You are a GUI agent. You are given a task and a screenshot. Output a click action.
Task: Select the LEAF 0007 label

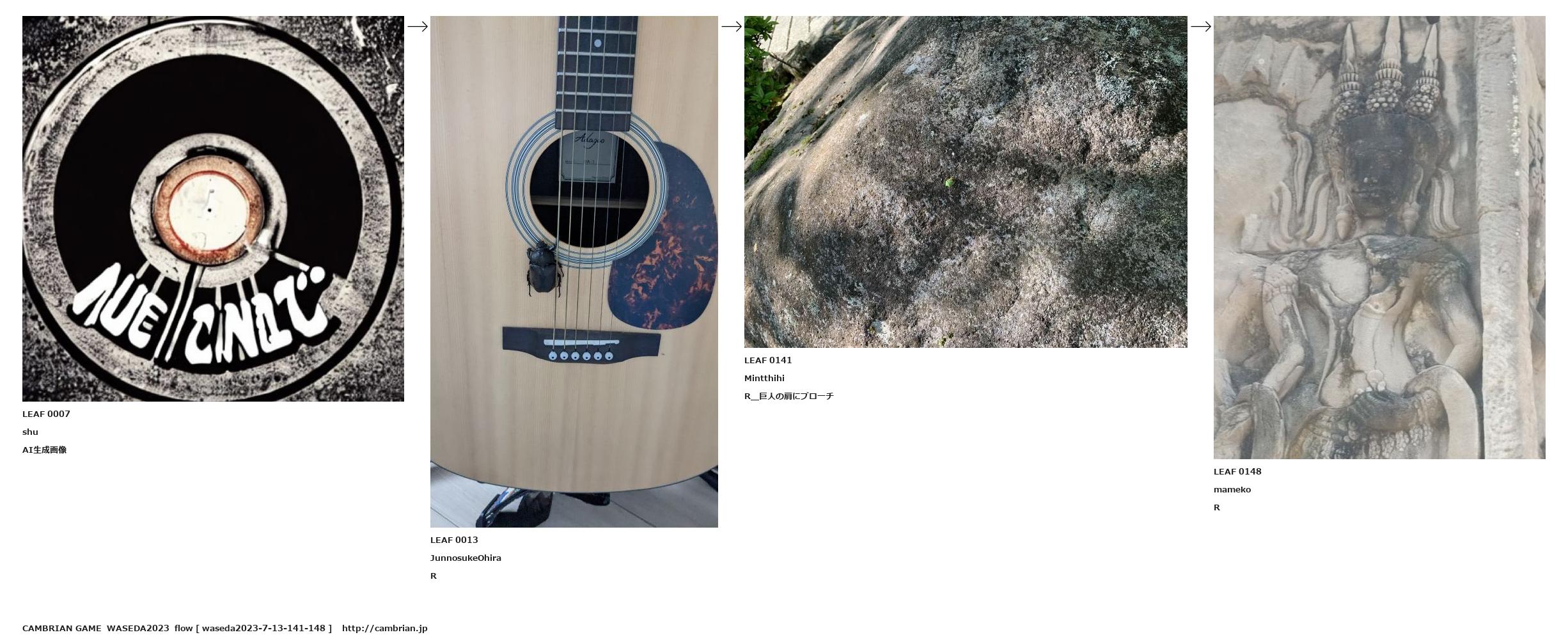(46, 414)
